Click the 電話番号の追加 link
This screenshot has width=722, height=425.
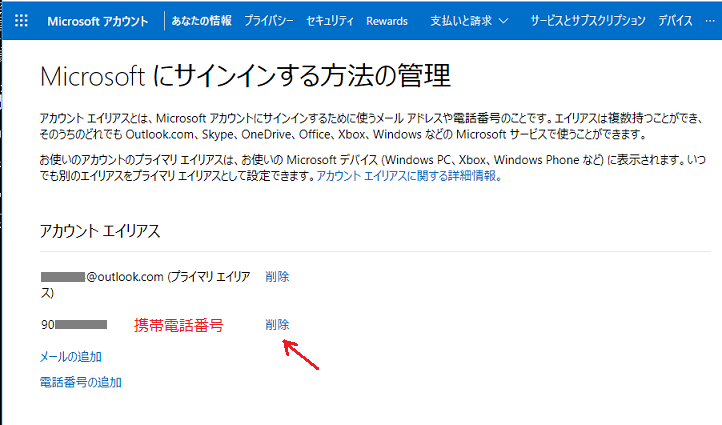point(81,382)
